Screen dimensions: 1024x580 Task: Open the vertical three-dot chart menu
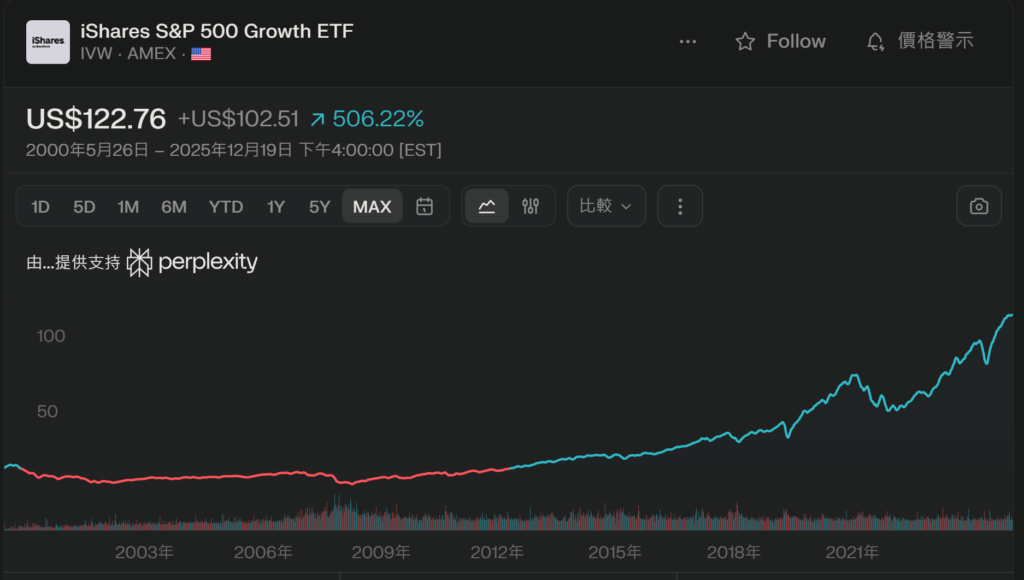(680, 206)
